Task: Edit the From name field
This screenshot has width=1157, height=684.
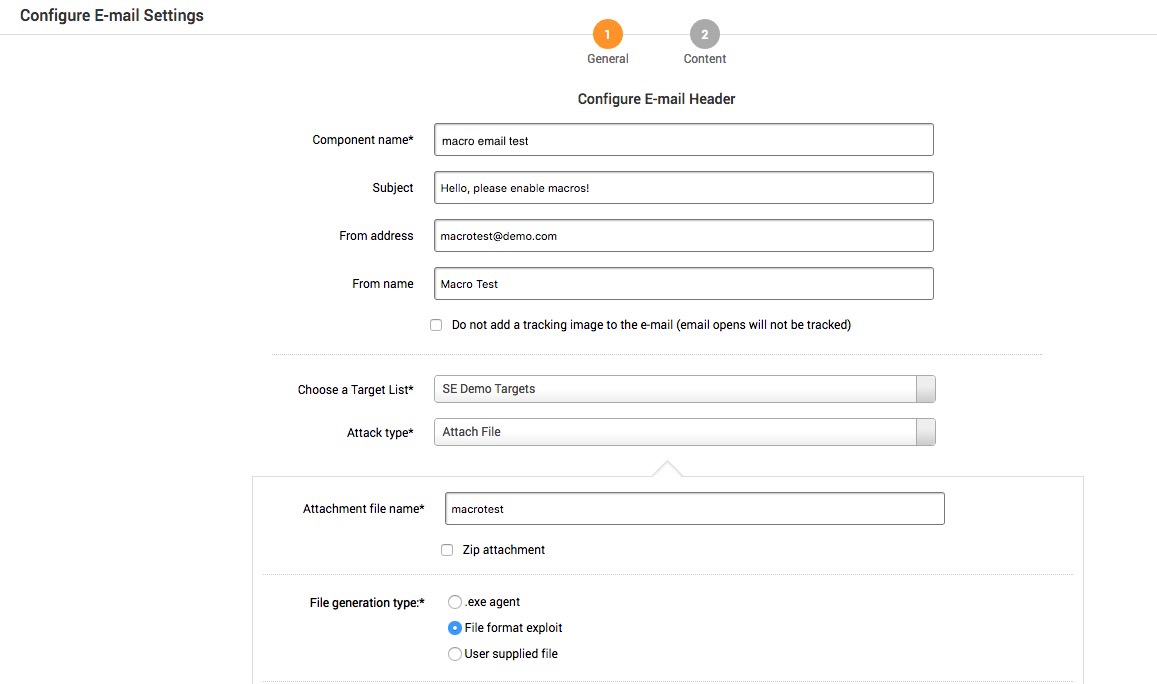Action: (x=683, y=284)
